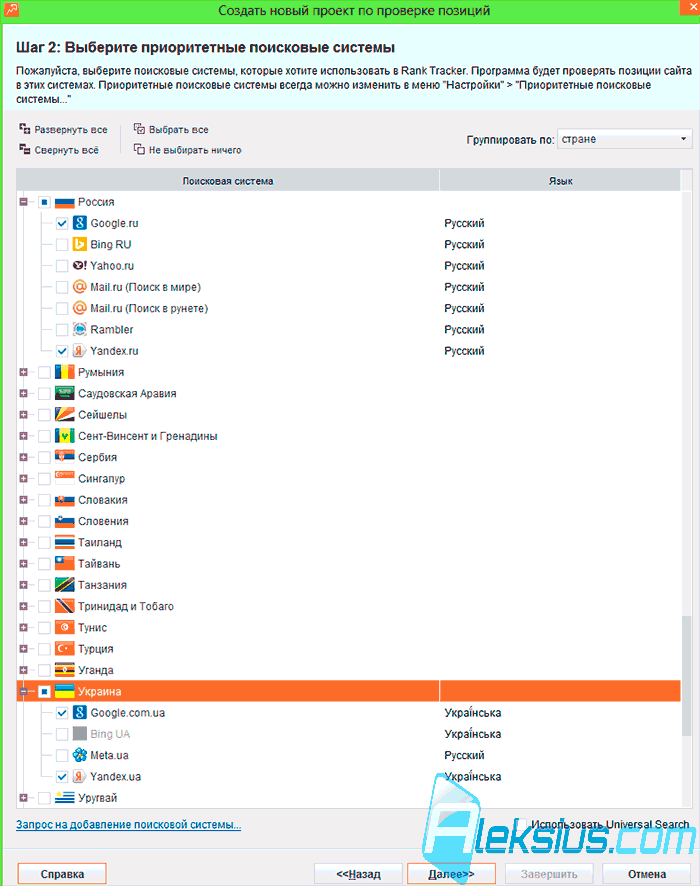Click the Trinidad and Tobago flag icon
Image resolution: width=700 pixels, height=886 pixels.
[x=64, y=606]
